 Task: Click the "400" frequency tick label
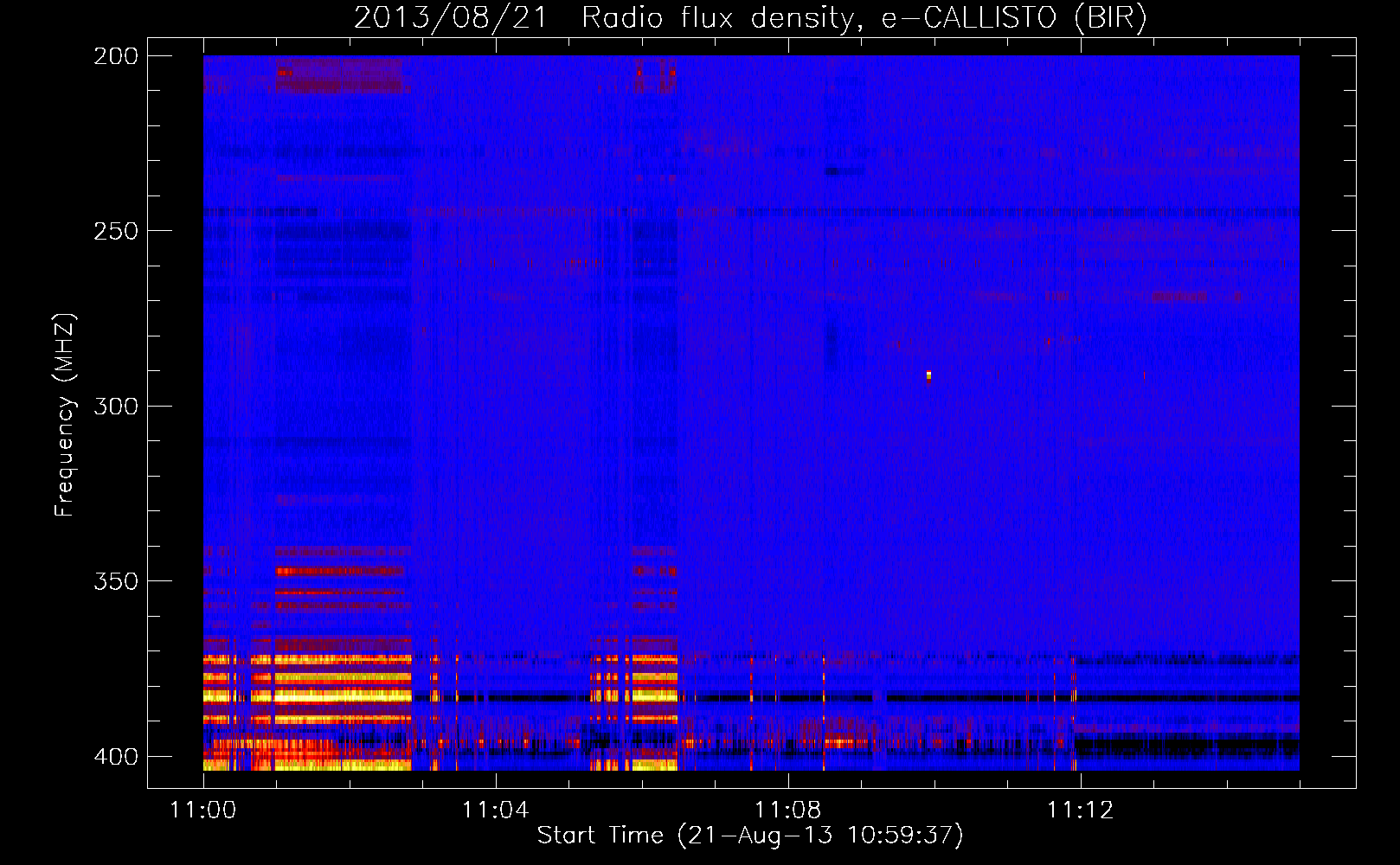click(116, 756)
